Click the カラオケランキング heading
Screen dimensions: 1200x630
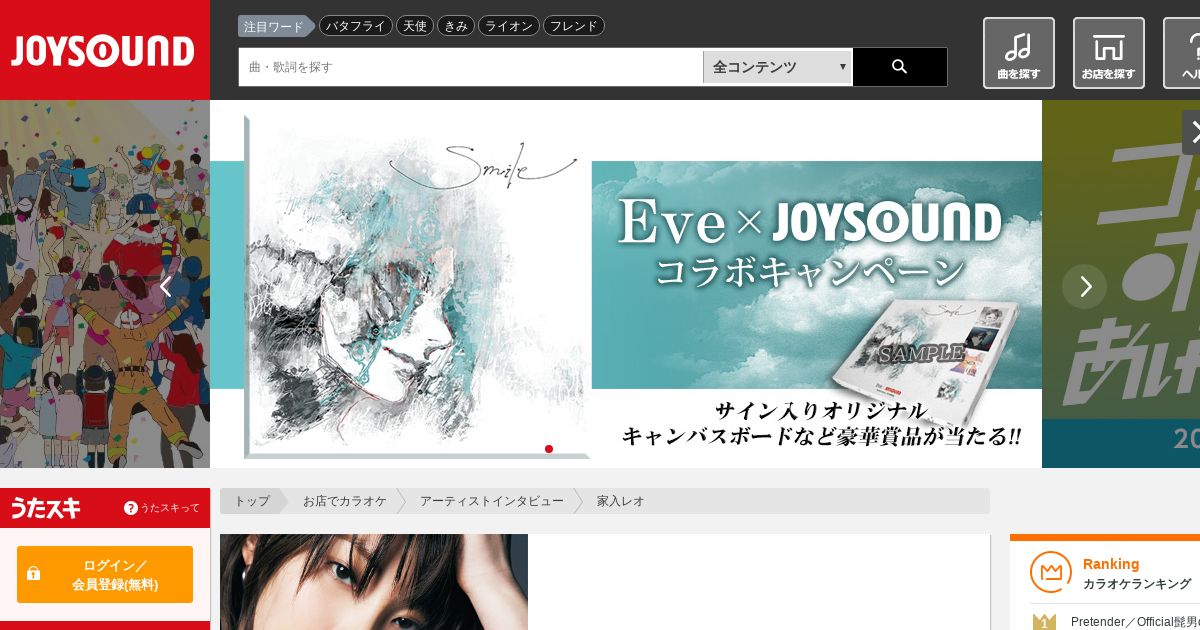coord(1137,584)
